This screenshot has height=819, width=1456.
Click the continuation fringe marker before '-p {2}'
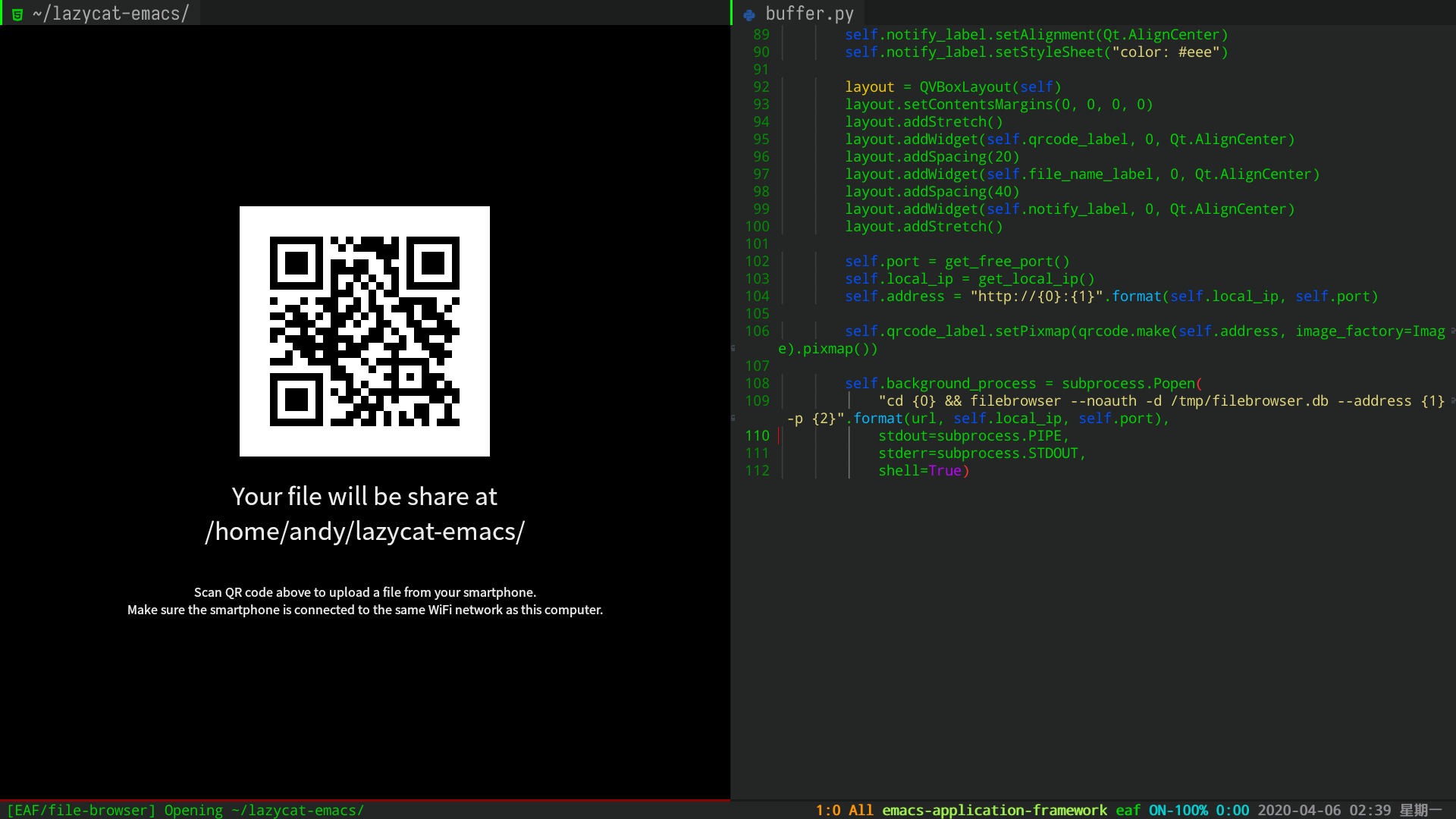(x=733, y=419)
